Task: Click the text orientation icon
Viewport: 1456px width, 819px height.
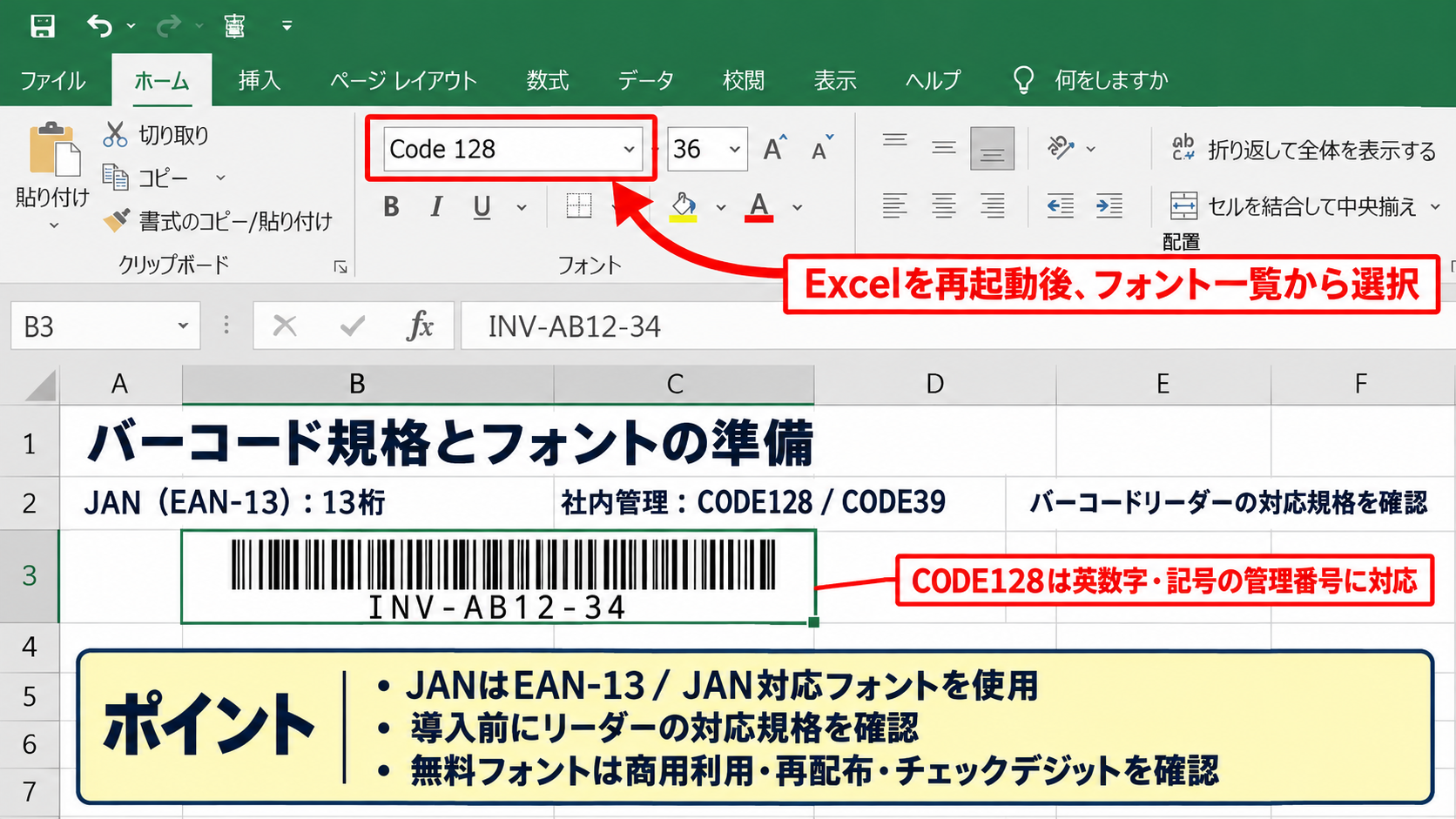Action: 1061,148
